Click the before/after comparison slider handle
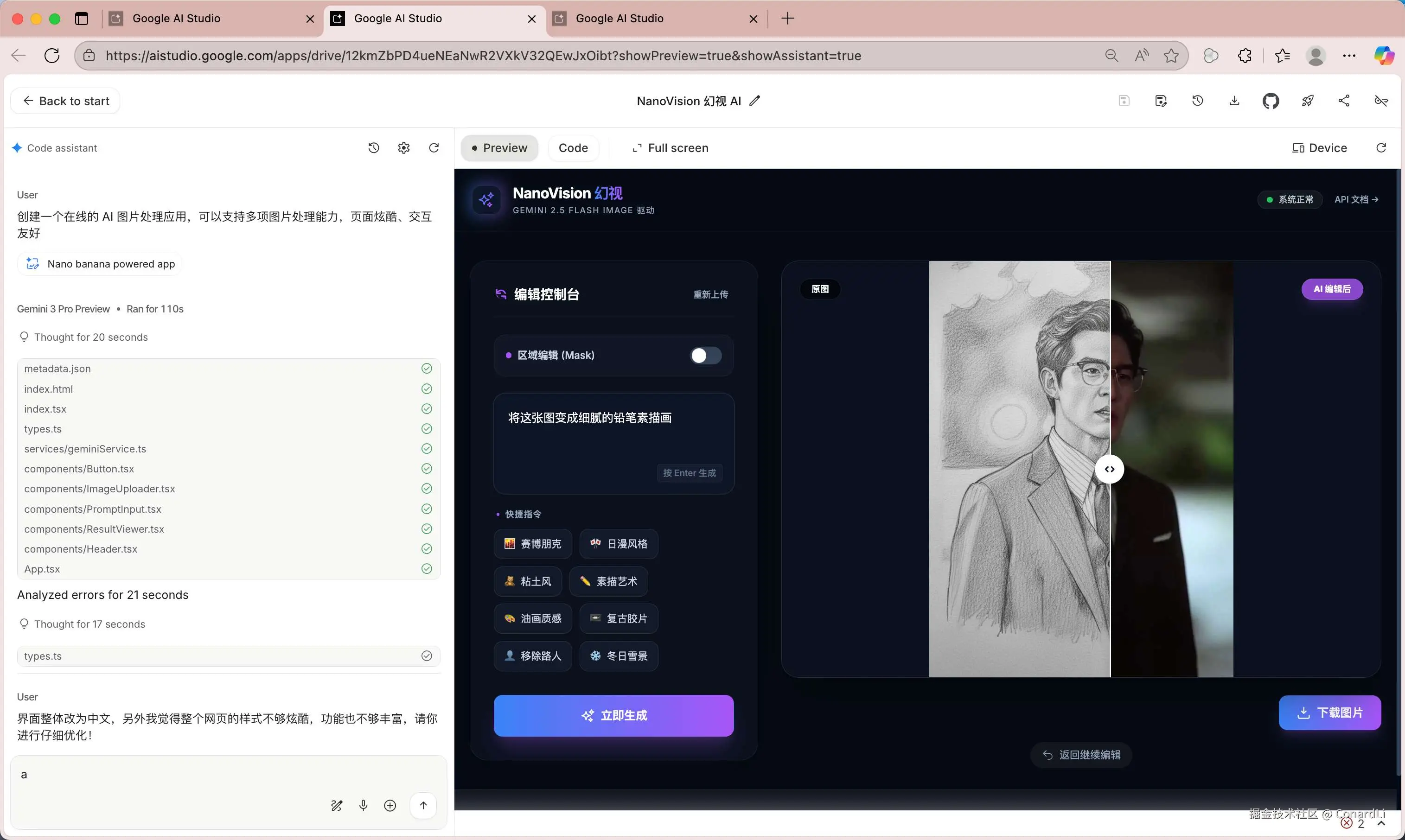The height and width of the screenshot is (840, 1405). 1110,469
